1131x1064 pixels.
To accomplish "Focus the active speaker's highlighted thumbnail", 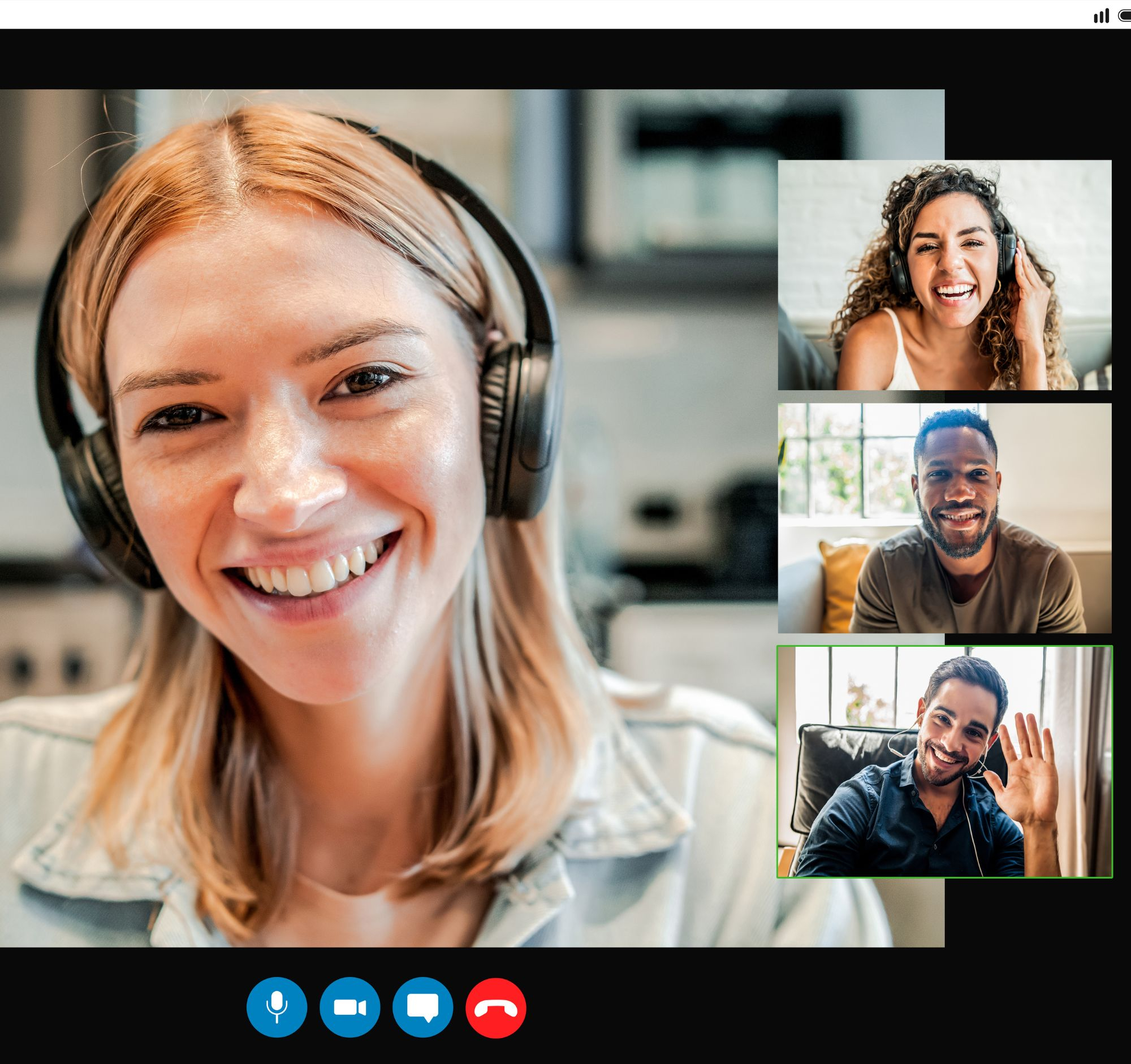I will tap(944, 762).
